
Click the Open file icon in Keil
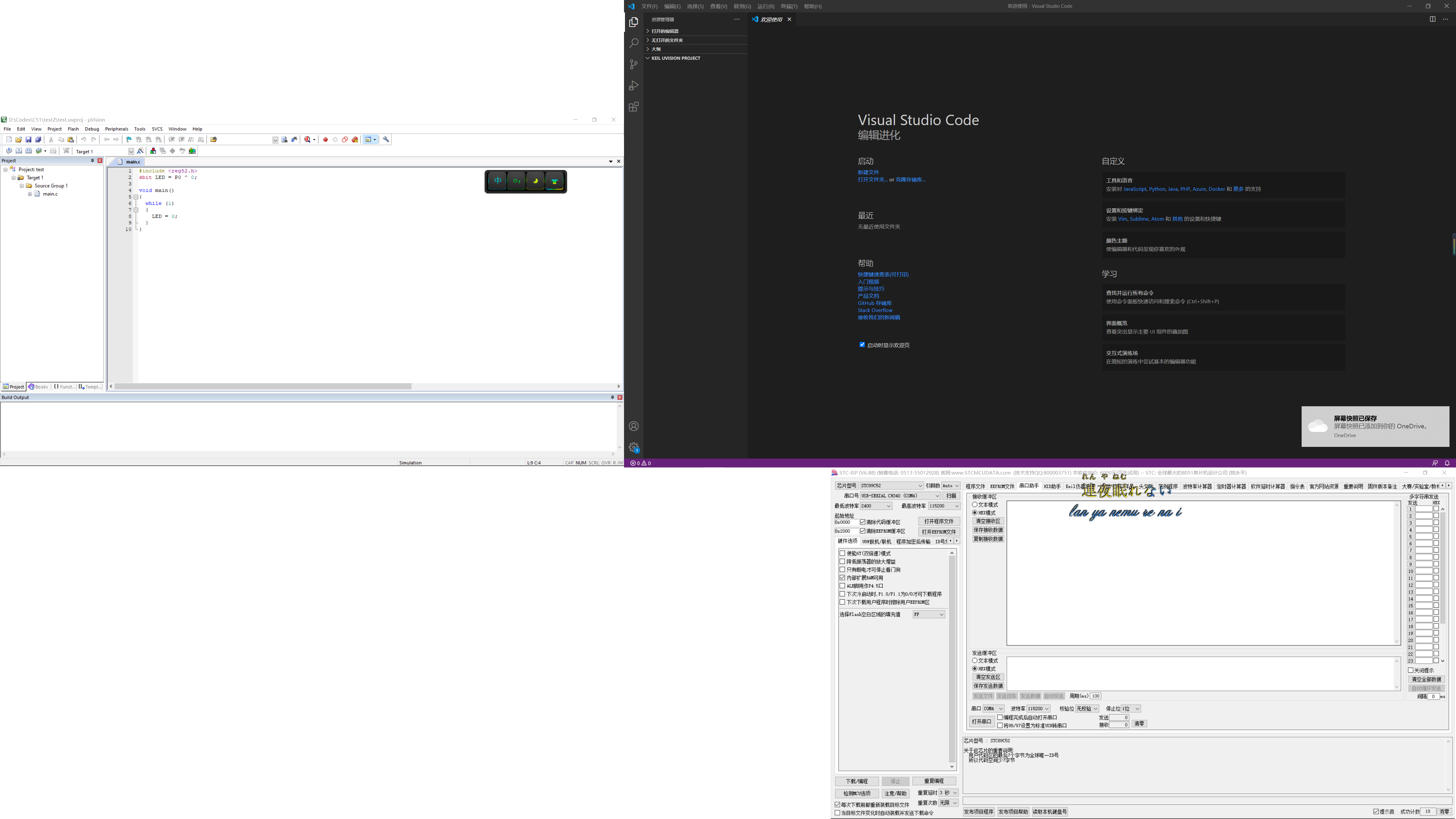[19, 140]
